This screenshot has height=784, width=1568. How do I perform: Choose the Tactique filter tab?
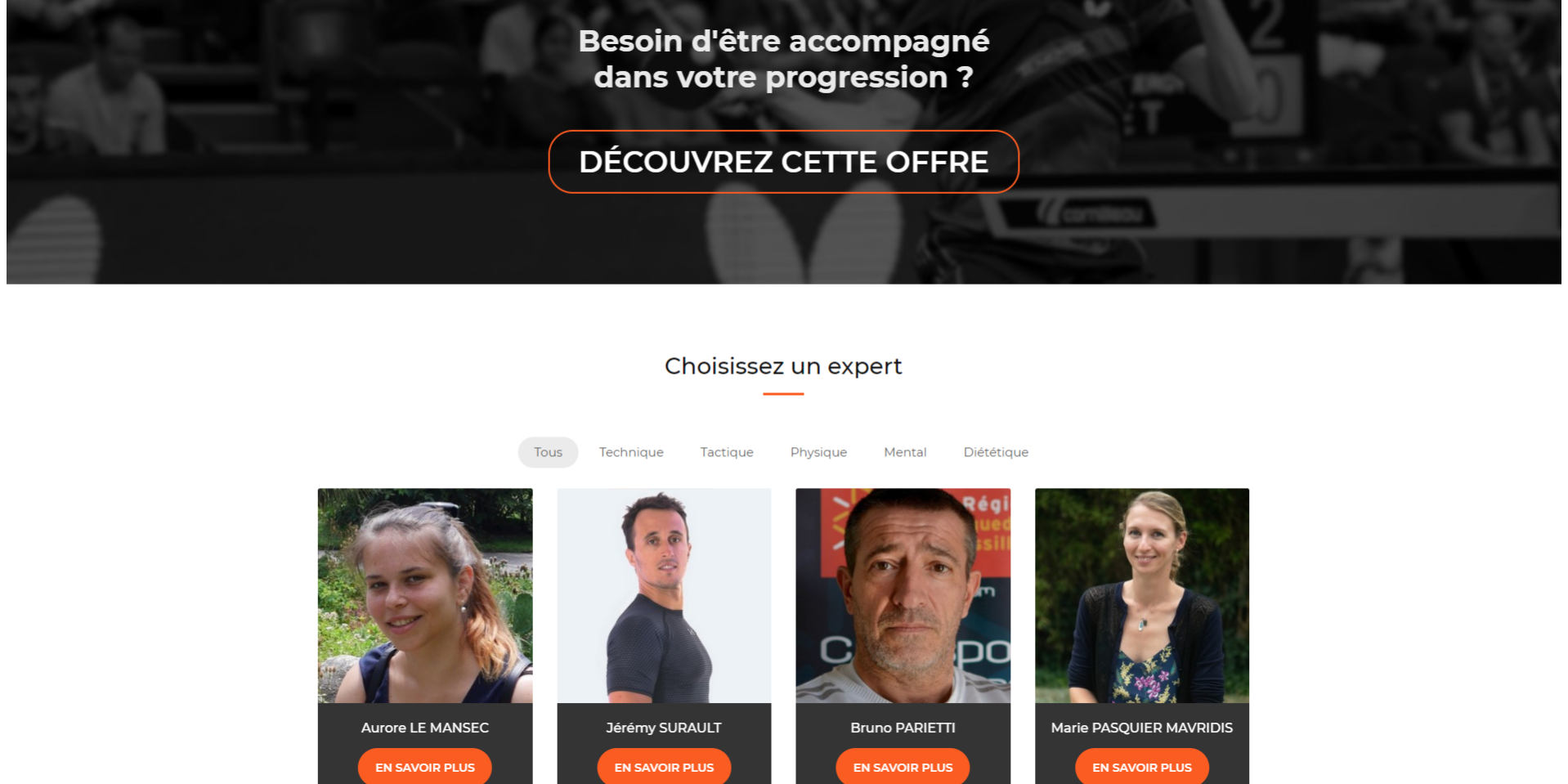click(727, 452)
